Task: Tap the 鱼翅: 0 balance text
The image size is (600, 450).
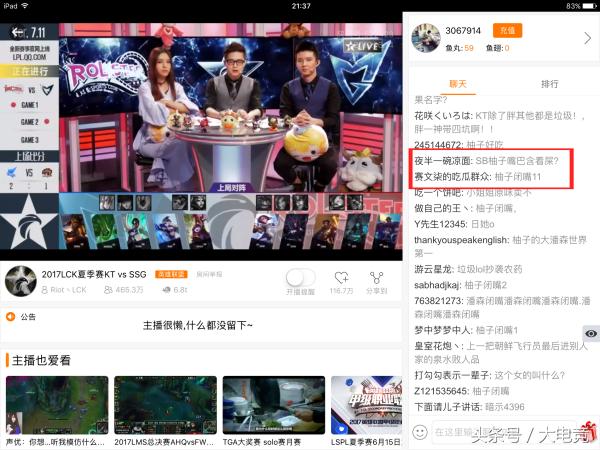Action: 497,48
